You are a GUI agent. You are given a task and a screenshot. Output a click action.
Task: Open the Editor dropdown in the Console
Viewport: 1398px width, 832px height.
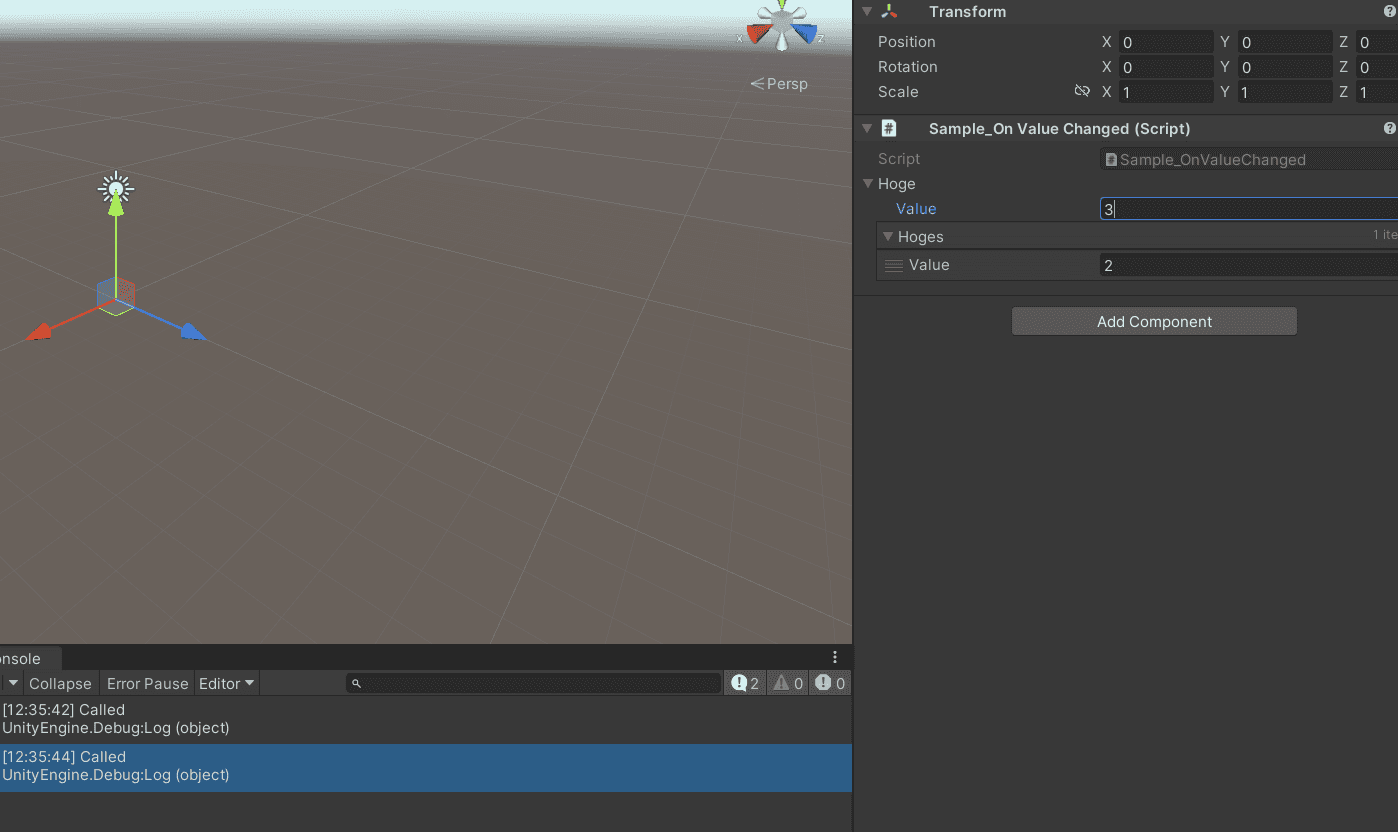click(x=227, y=684)
